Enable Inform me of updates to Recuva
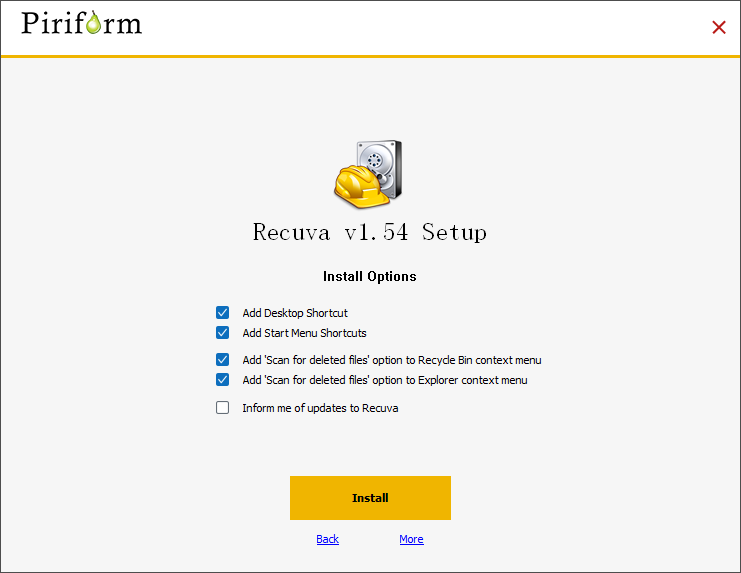Image resolution: width=741 pixels, height=573 pixels. (223, 408)
